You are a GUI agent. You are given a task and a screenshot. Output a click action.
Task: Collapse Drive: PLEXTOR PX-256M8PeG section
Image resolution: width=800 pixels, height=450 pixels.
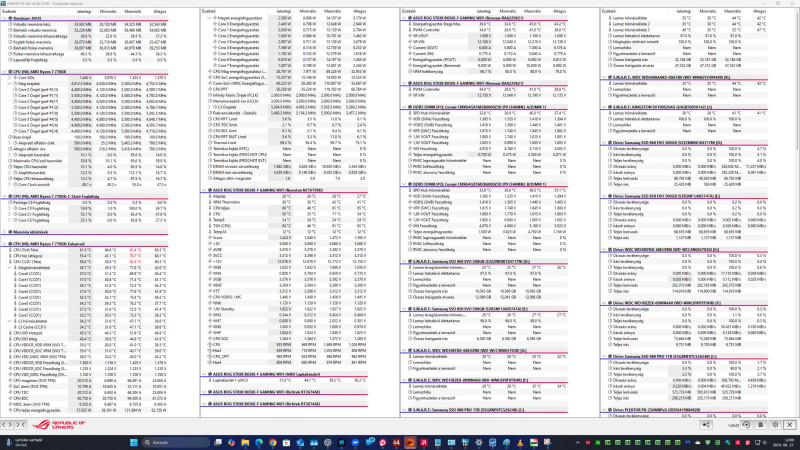[x=604, y=410]
